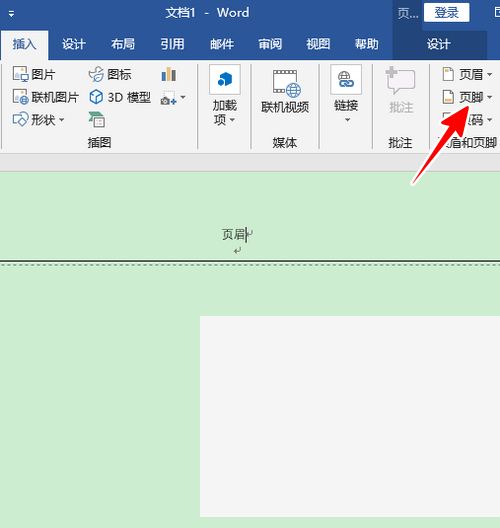Viewport: 500px width, 528px height.
Task: Insert 联机视频 online video
Action: click(285, 91)
